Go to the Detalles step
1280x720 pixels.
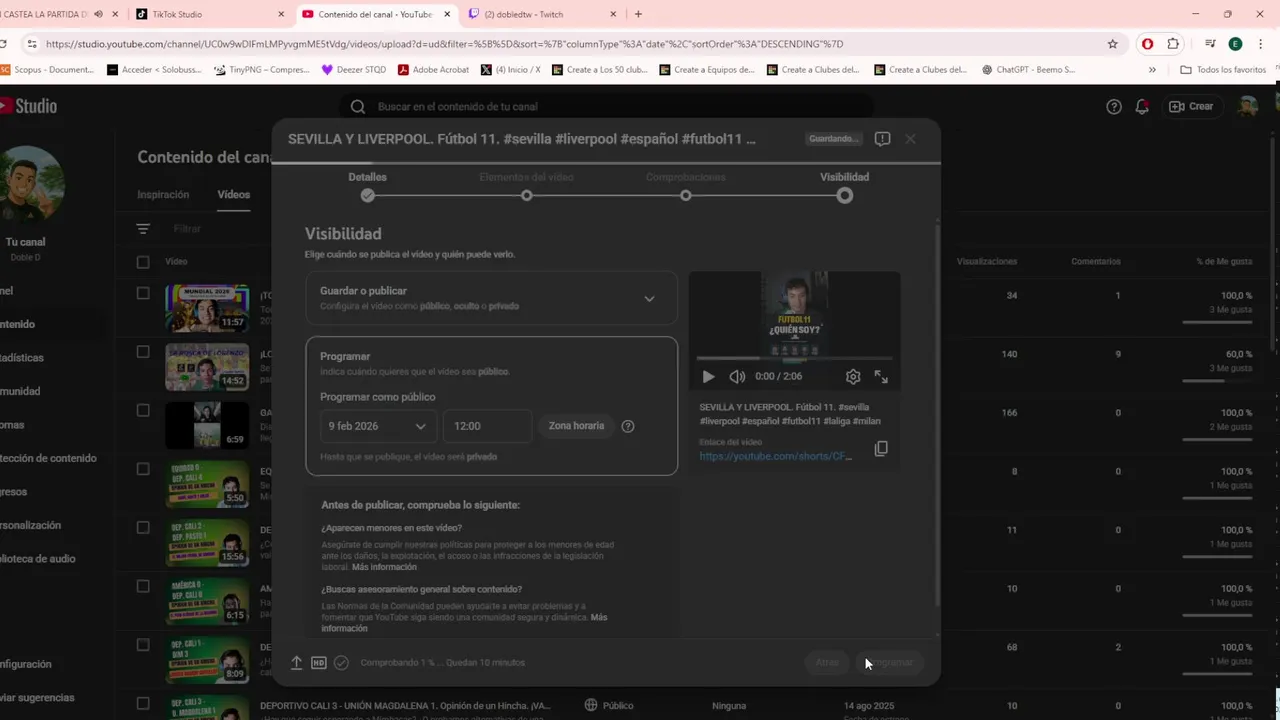click(x=367, y=186)
